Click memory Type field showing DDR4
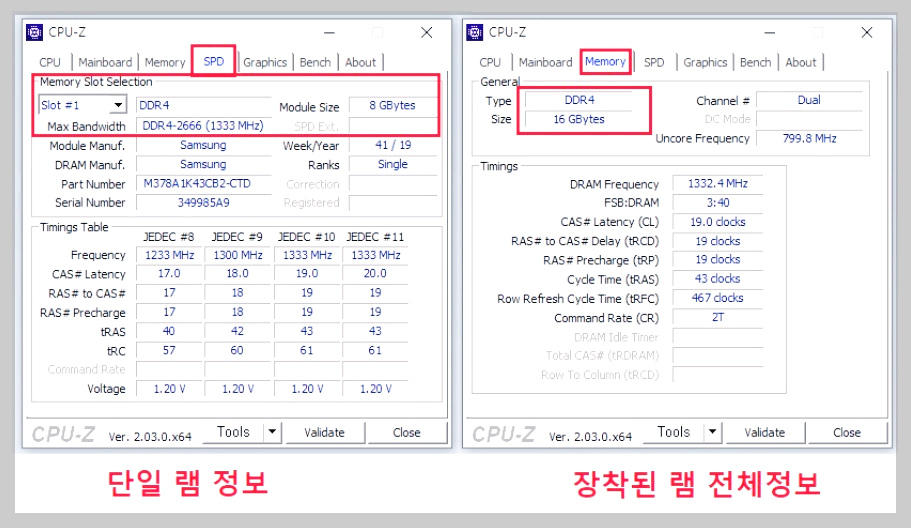The image size is (911, 528). (580, 100)
